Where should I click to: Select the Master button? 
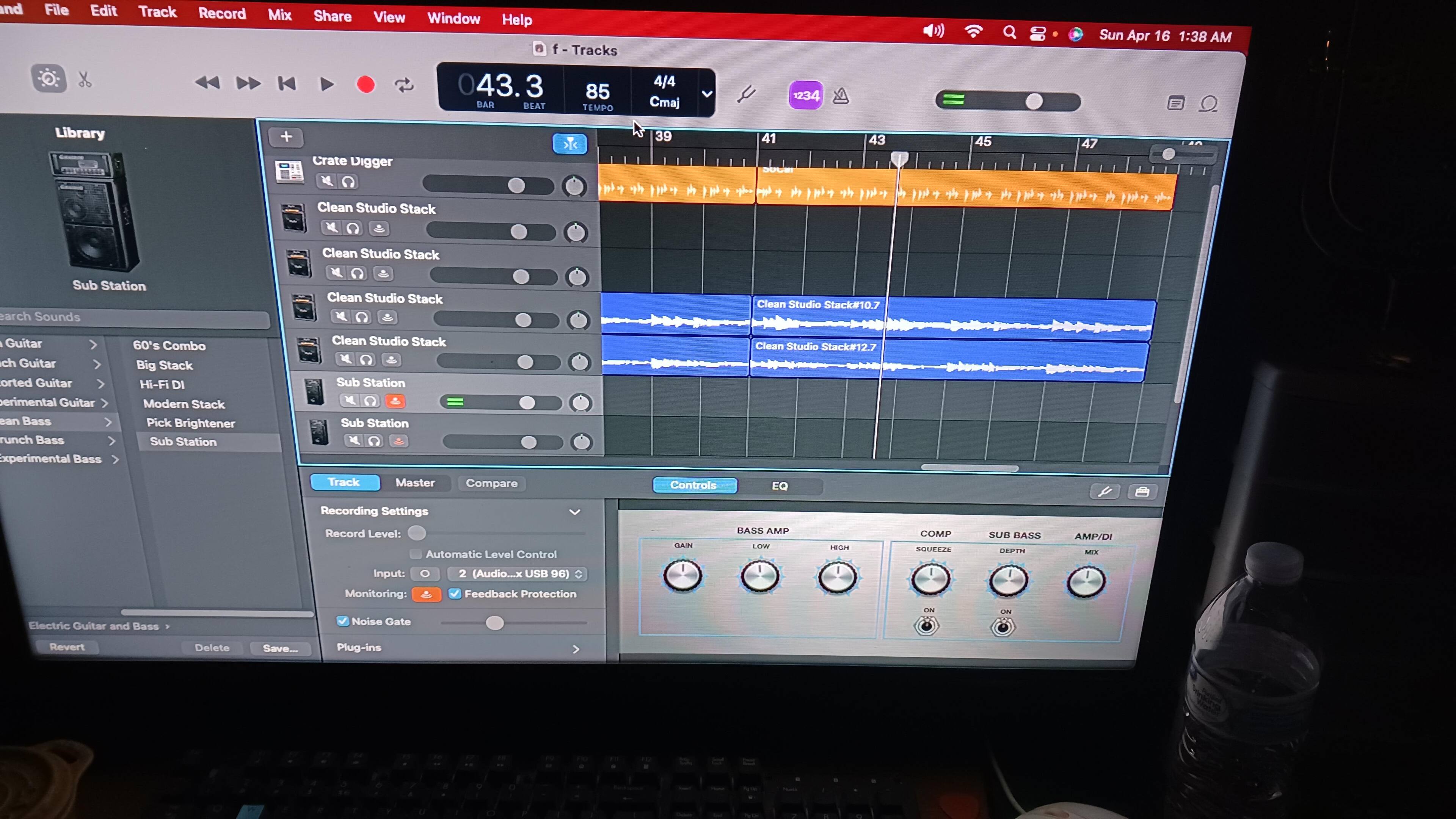click(x=415, y=483)
